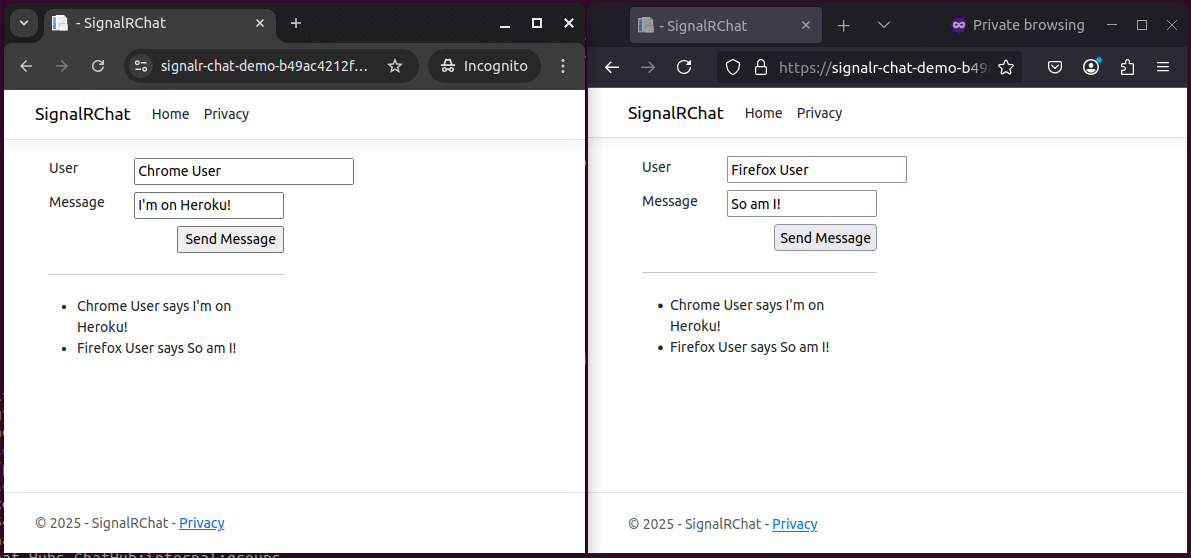Click the User label in the Chrome window

[x=63, y=168]
